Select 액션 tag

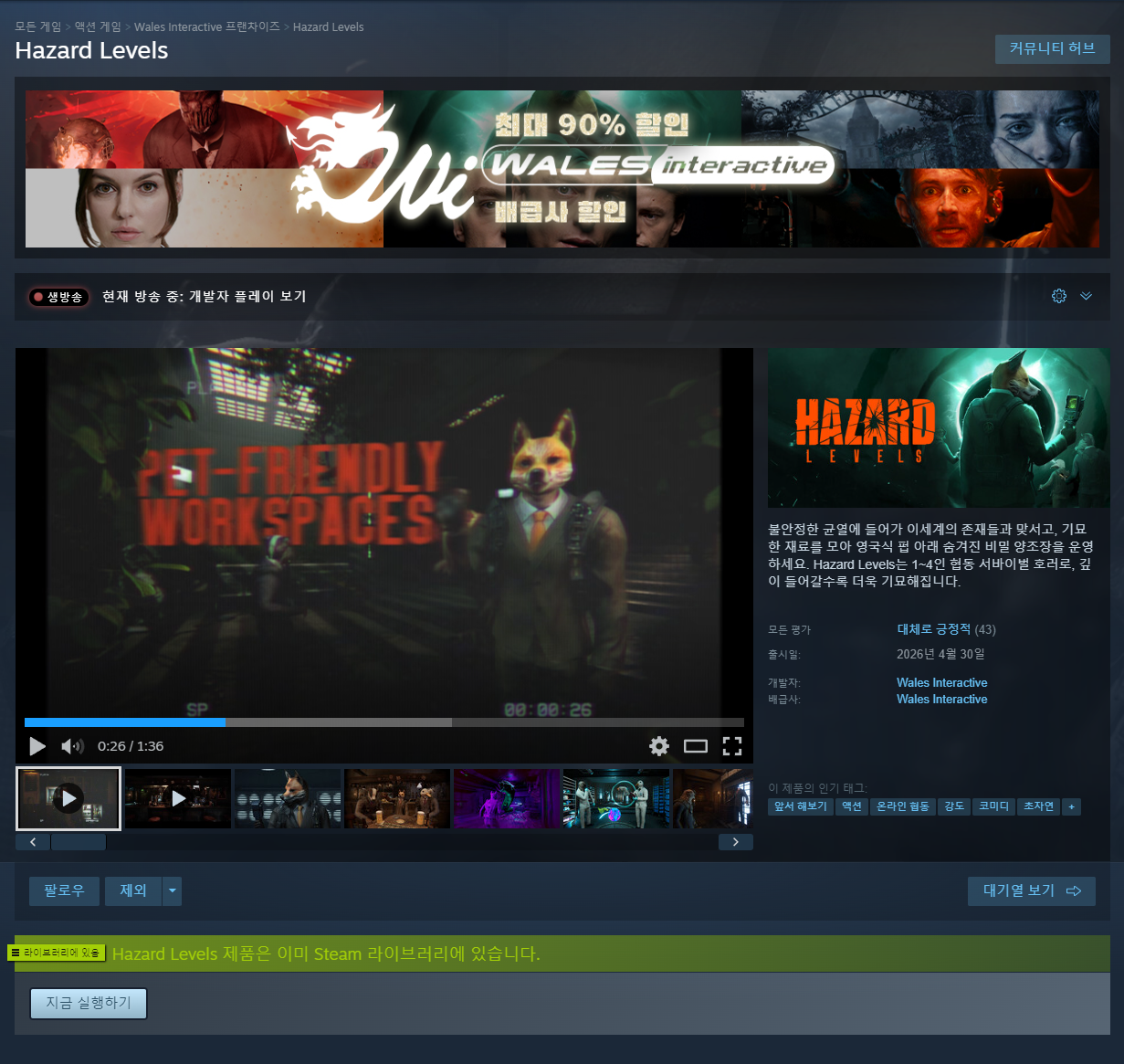[852, 806]
